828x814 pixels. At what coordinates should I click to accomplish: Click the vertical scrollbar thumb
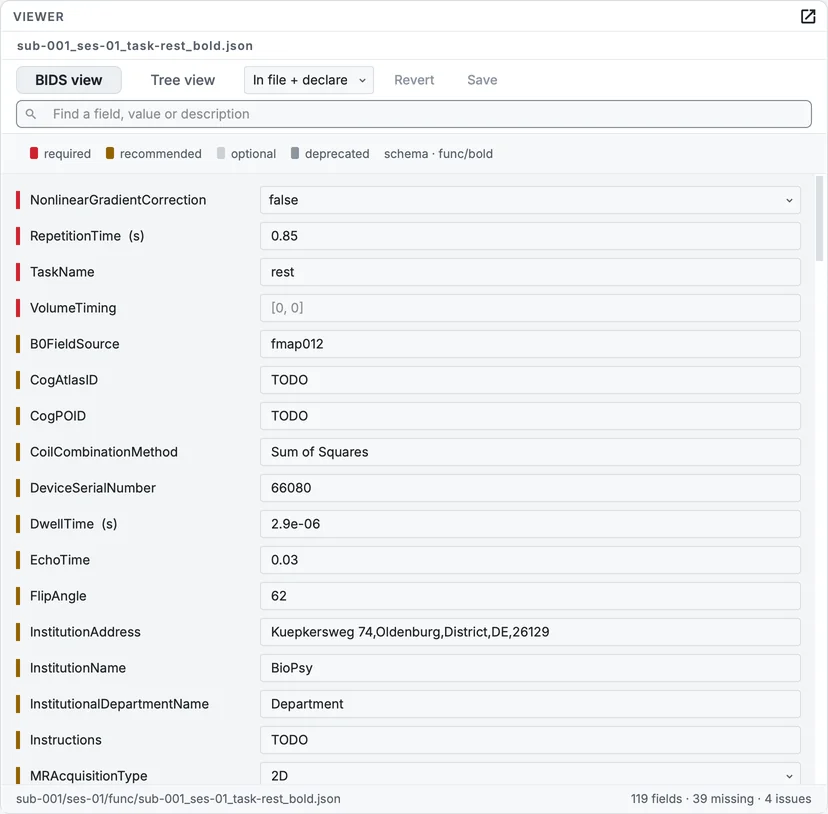click(820, 219)
